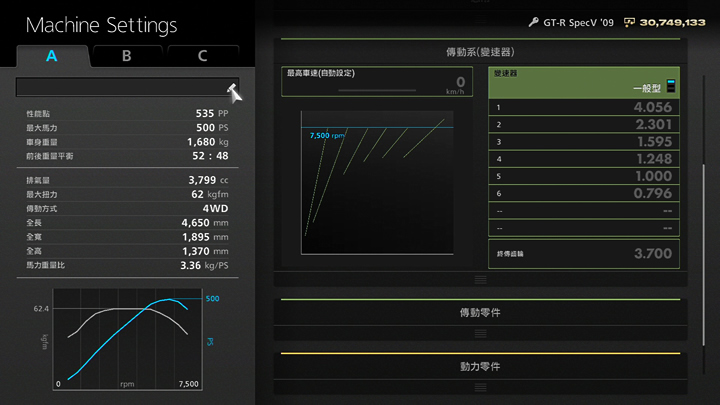The height and width of the screenshot is (405, 720).
Task: Click the settings sheet name input field
Action: (x=120, y=88)
